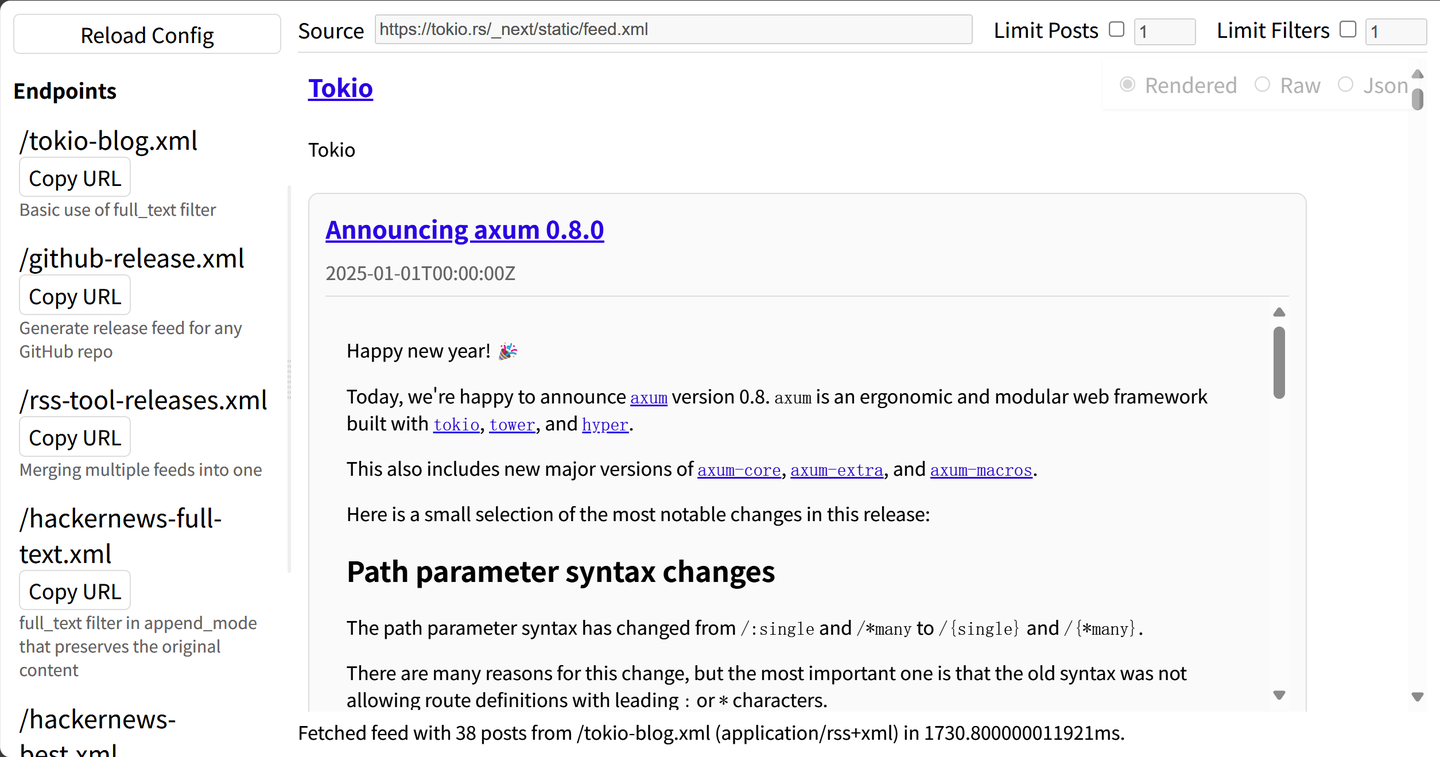Click the article scrollbar up arrow
1440x757 pixels.
point(1279,312)
